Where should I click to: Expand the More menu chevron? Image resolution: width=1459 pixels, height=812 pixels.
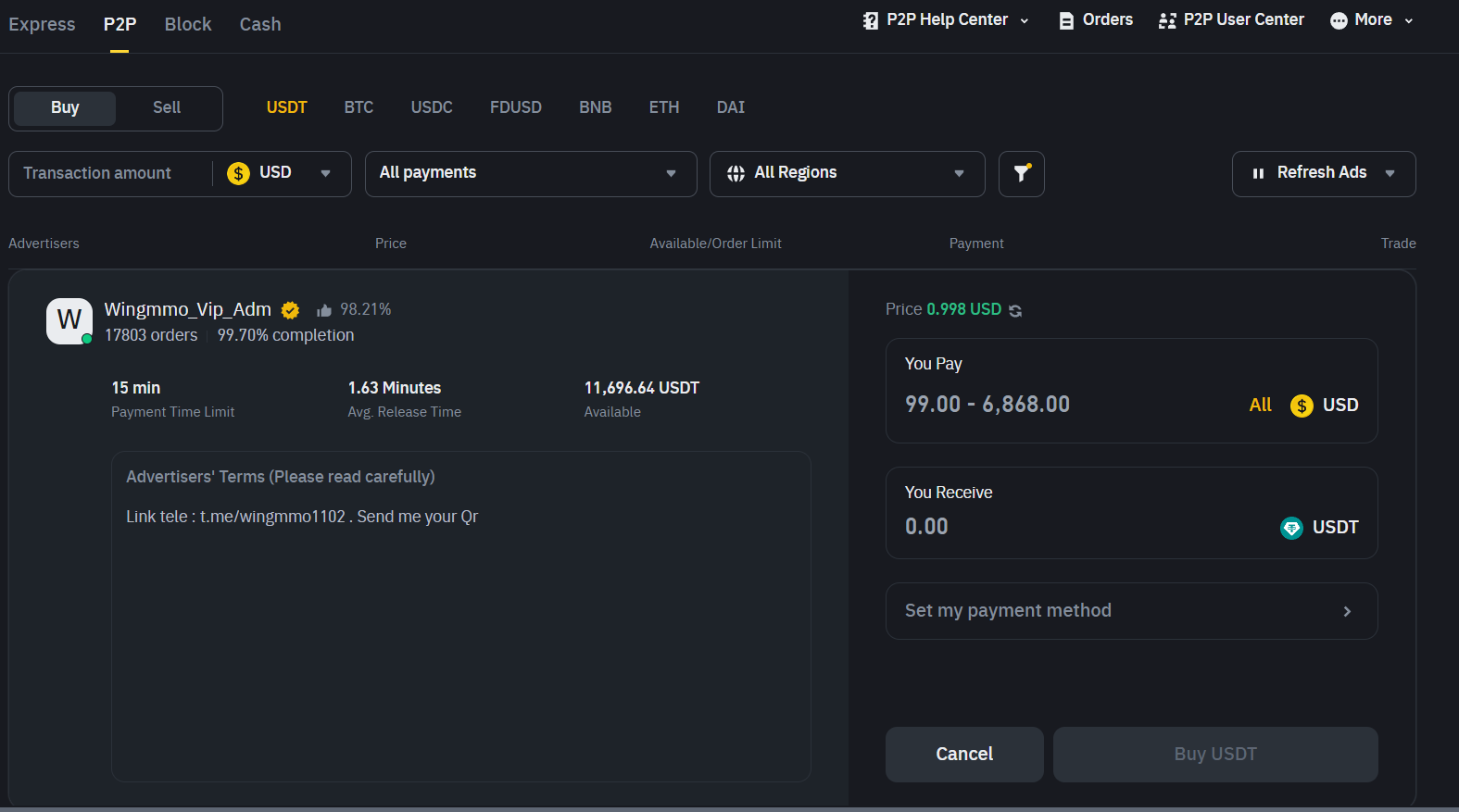coord(1409,21)
